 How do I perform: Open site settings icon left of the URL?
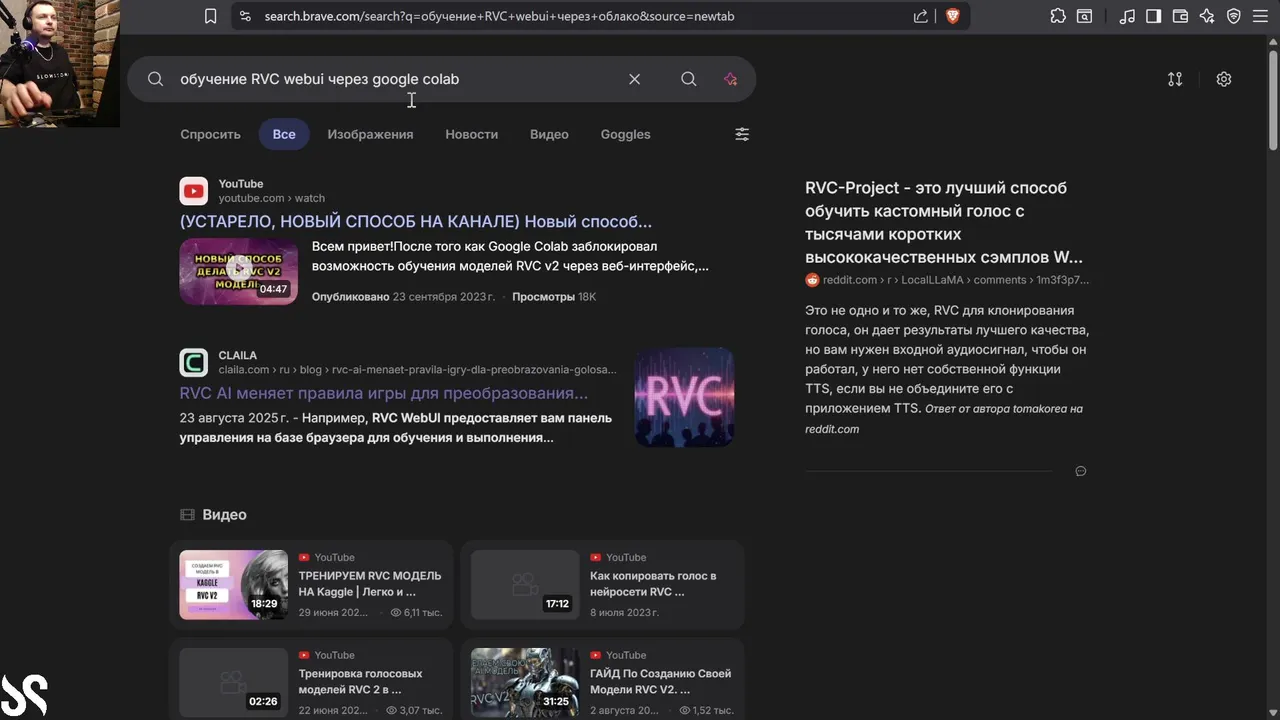[245, 16]
